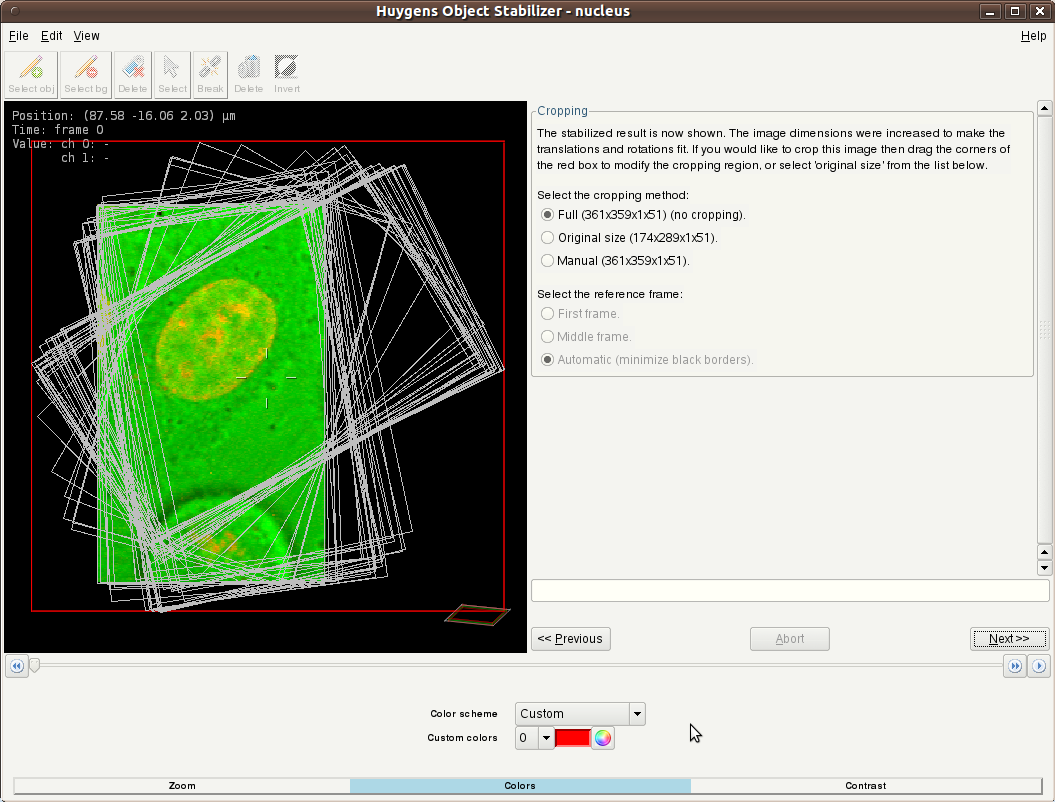Click the Next >> button
Viewport: 1055px width, 802px height.
pyautogui.click(x=1009, y=639)
